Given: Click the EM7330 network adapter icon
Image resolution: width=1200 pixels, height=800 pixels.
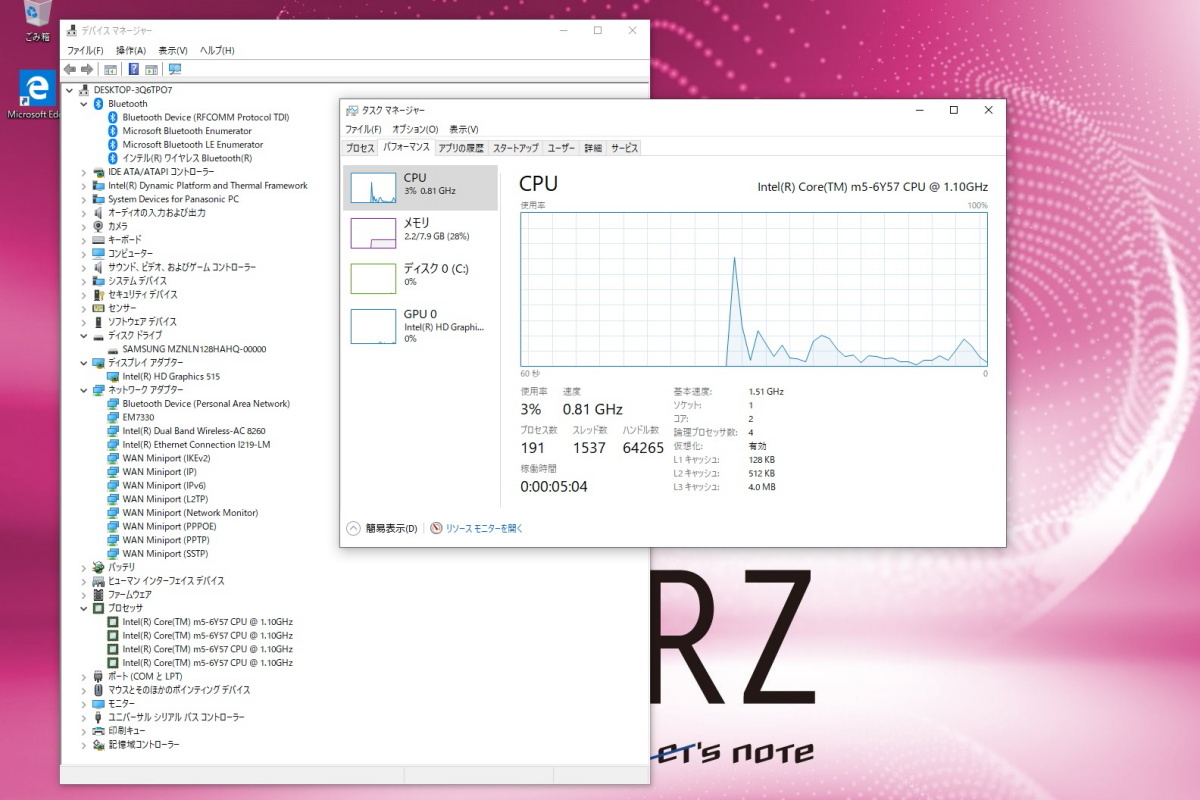Looking at the screenshot, I should pos(114,417).
